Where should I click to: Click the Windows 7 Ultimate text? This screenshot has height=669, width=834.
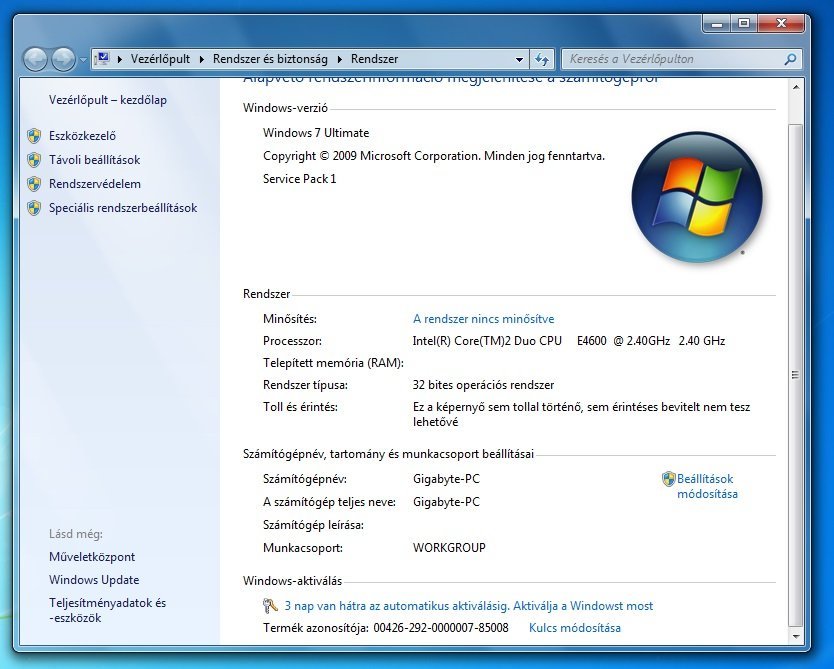pos(316,133)
